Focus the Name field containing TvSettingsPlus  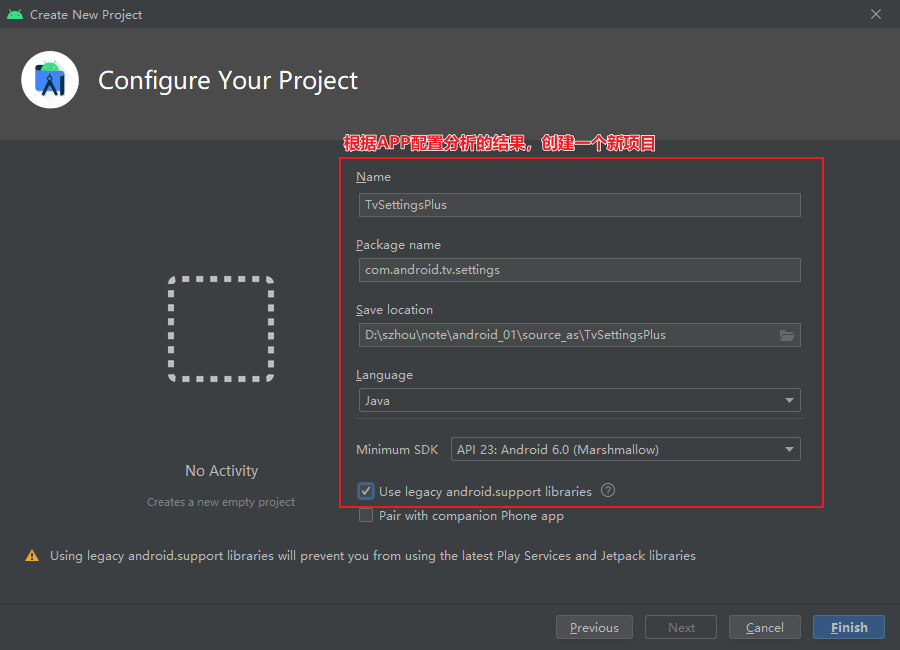pyautogui.click(x=579, y=205)
